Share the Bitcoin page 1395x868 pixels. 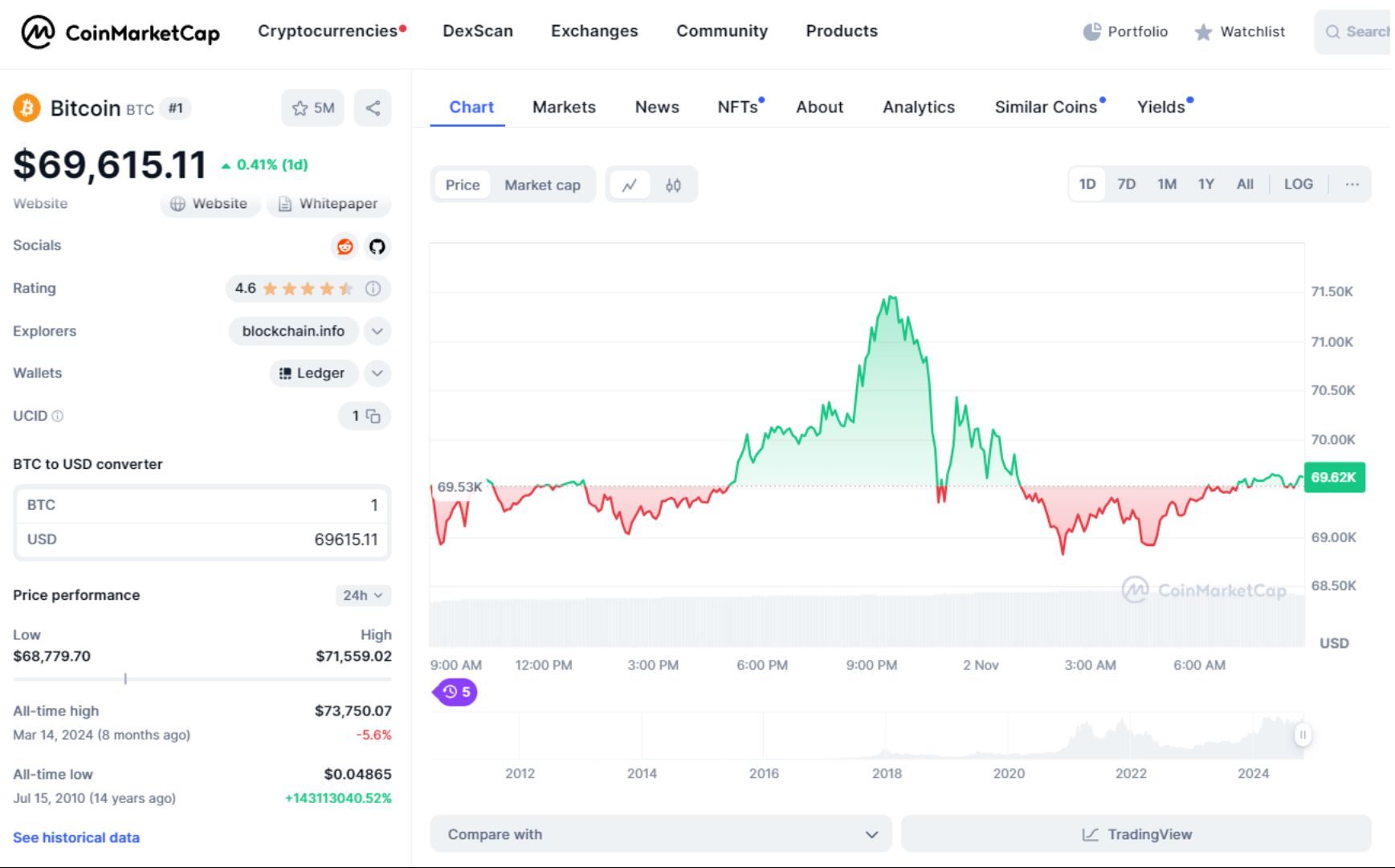372,107
